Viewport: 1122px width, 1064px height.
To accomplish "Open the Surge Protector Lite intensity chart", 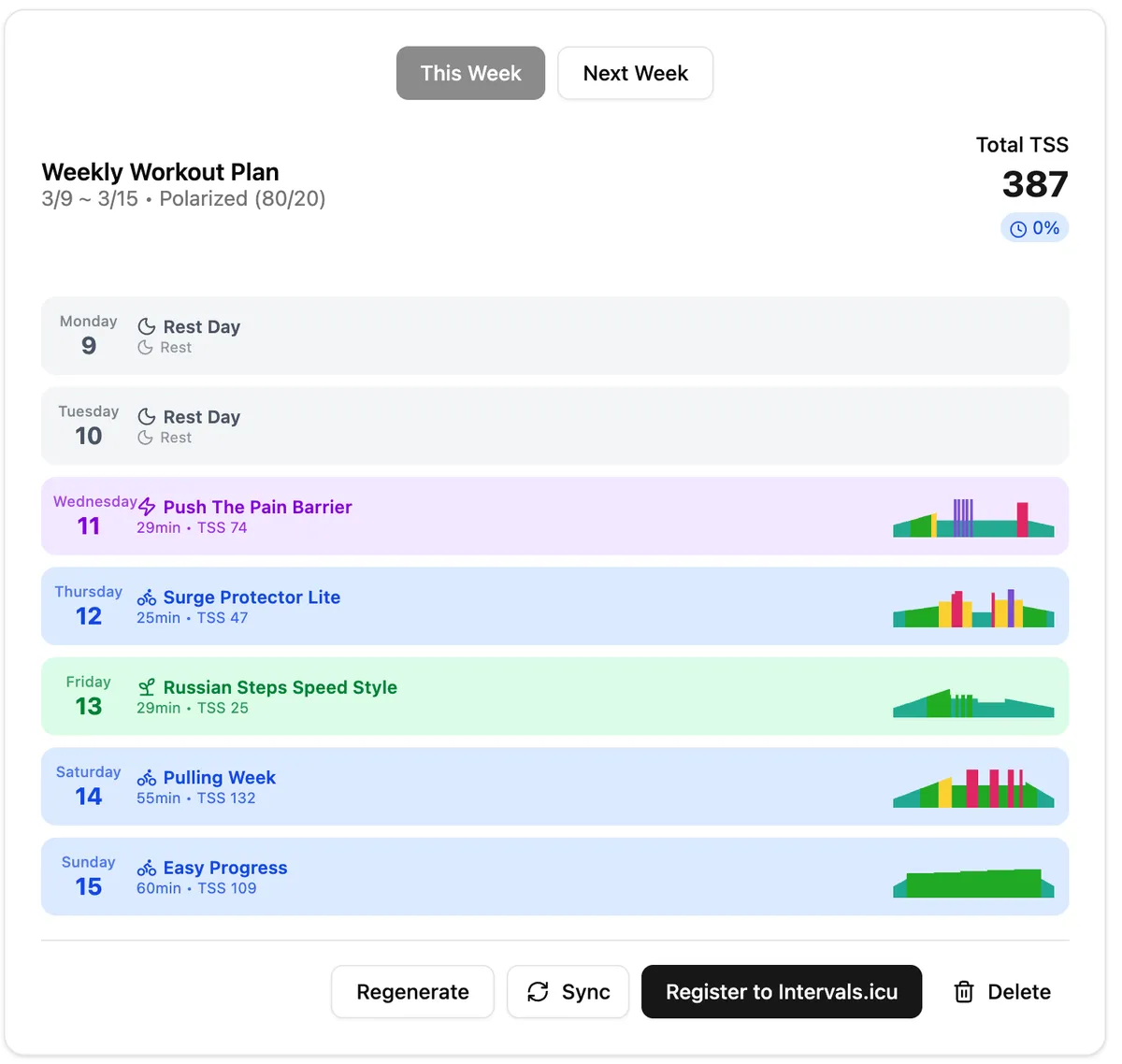I will pyautogui.click(x=973, y=609).
